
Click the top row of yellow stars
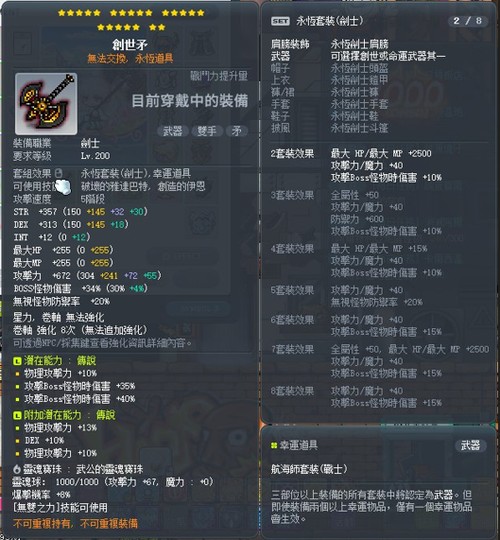(131, 13)
